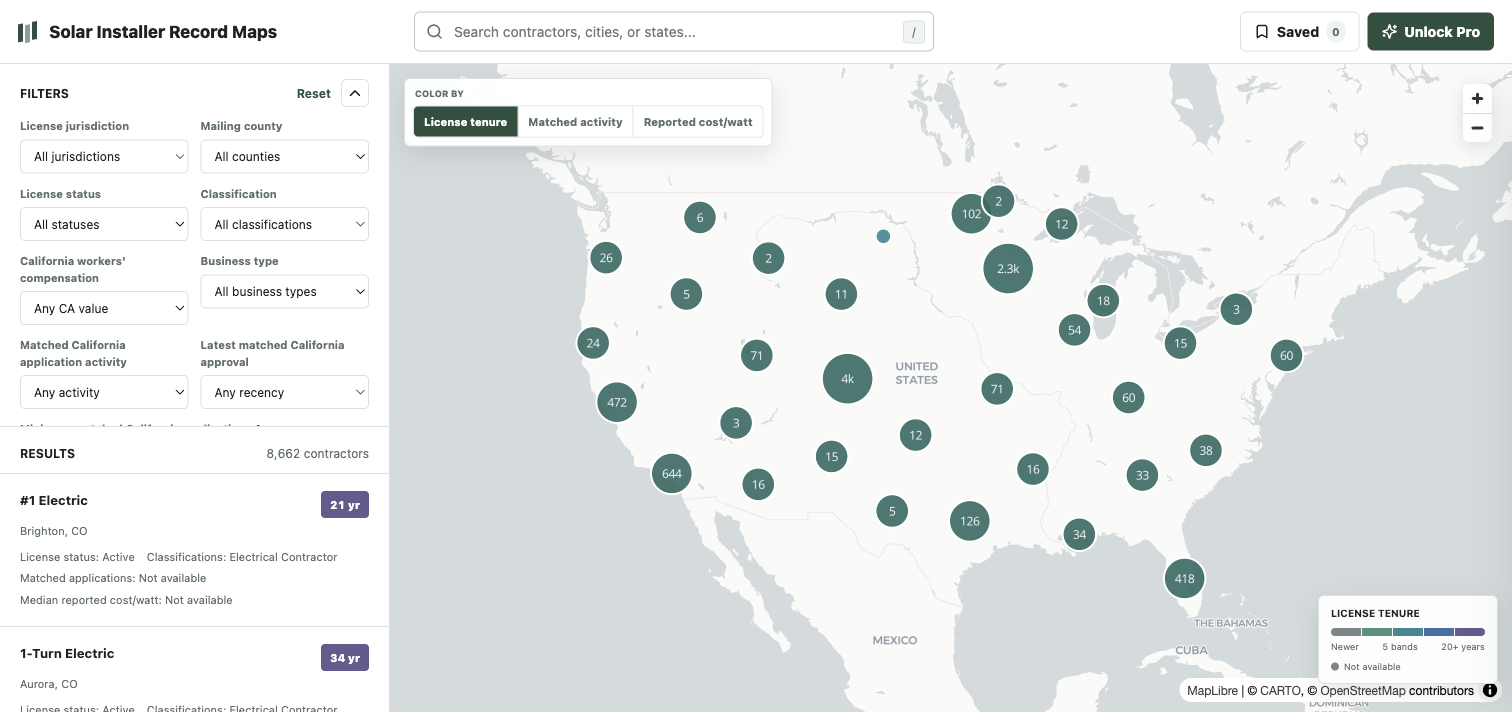Click the 4k cluster marker
This screenshot has height=712, width=1512.
pos(847,379)
